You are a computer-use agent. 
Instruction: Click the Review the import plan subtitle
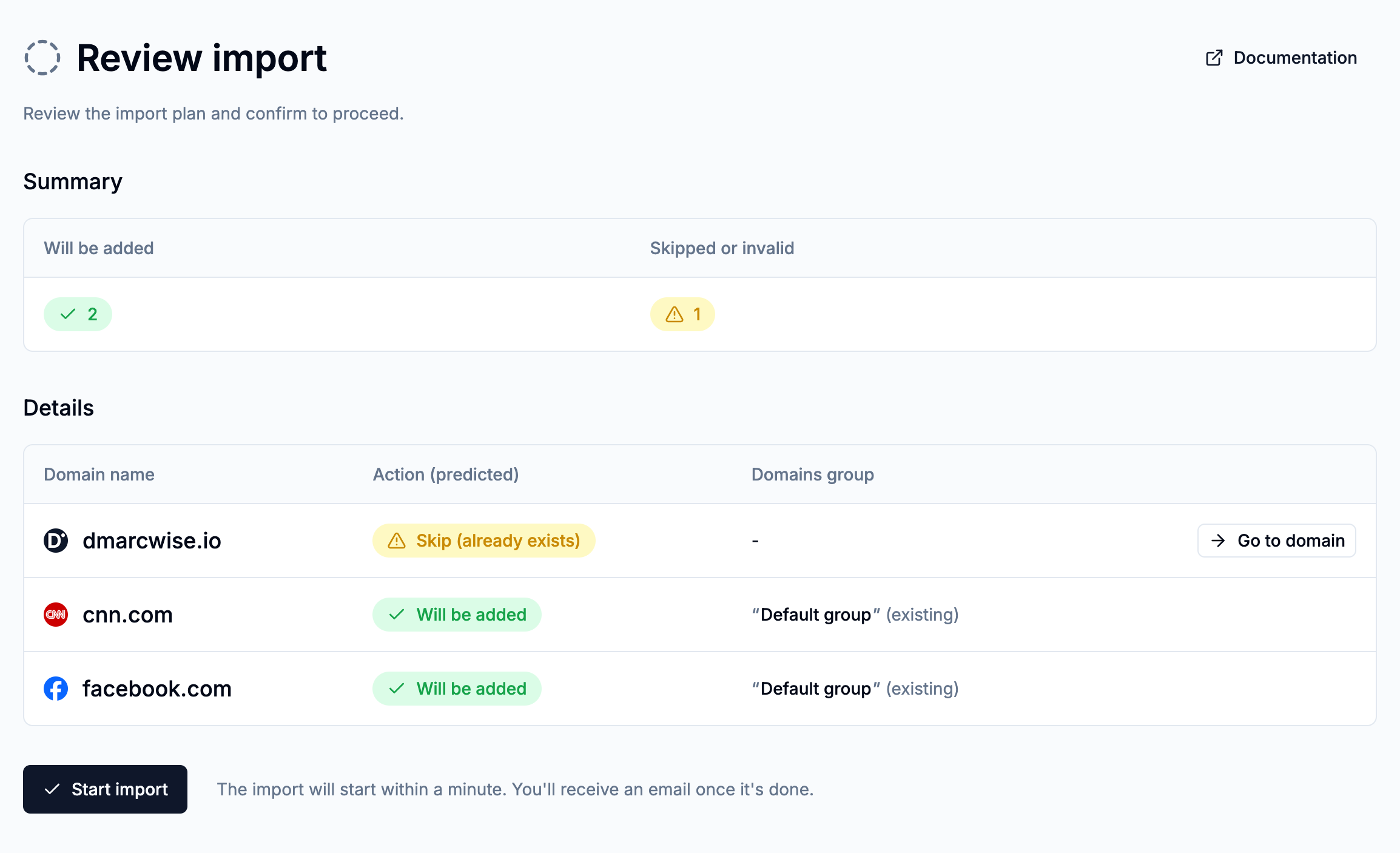pos(214,113)
